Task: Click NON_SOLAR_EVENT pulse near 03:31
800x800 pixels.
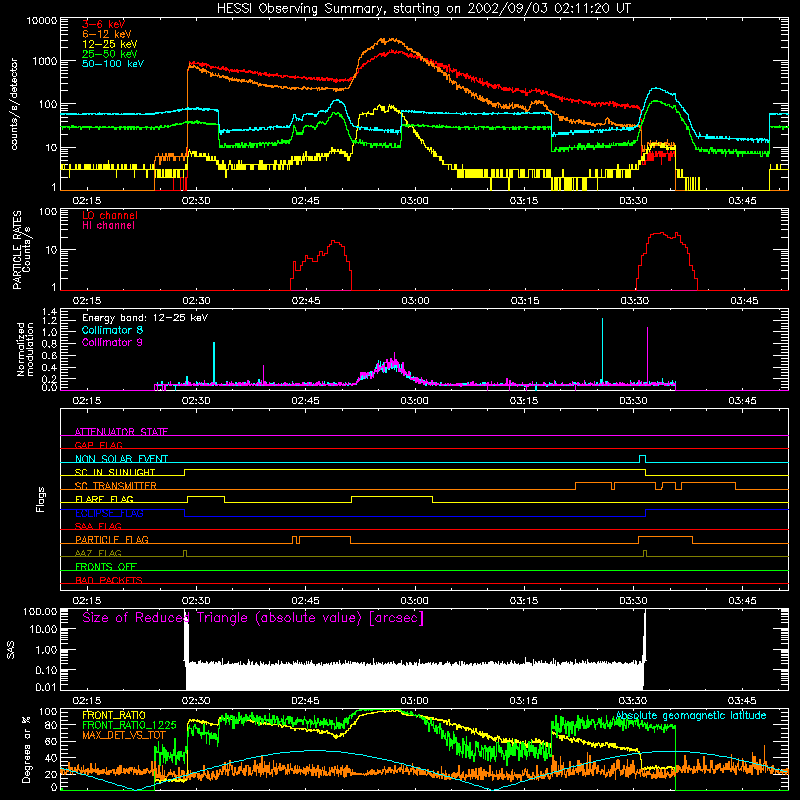Action: (x=642, y=459)
